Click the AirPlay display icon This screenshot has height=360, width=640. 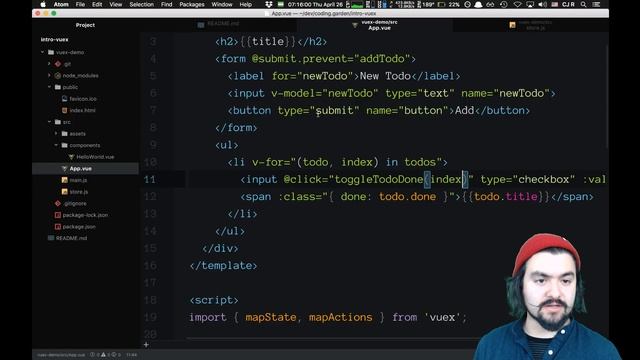pyautogui.click(x=530, y=4)
